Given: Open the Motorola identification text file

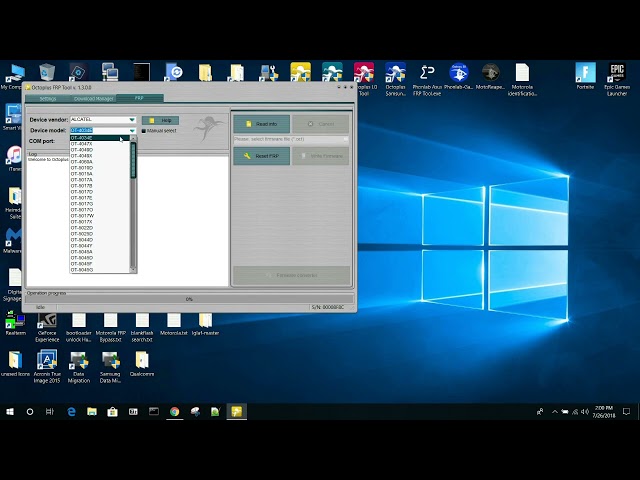Looking at the screenshot, I should coord(522,79).
